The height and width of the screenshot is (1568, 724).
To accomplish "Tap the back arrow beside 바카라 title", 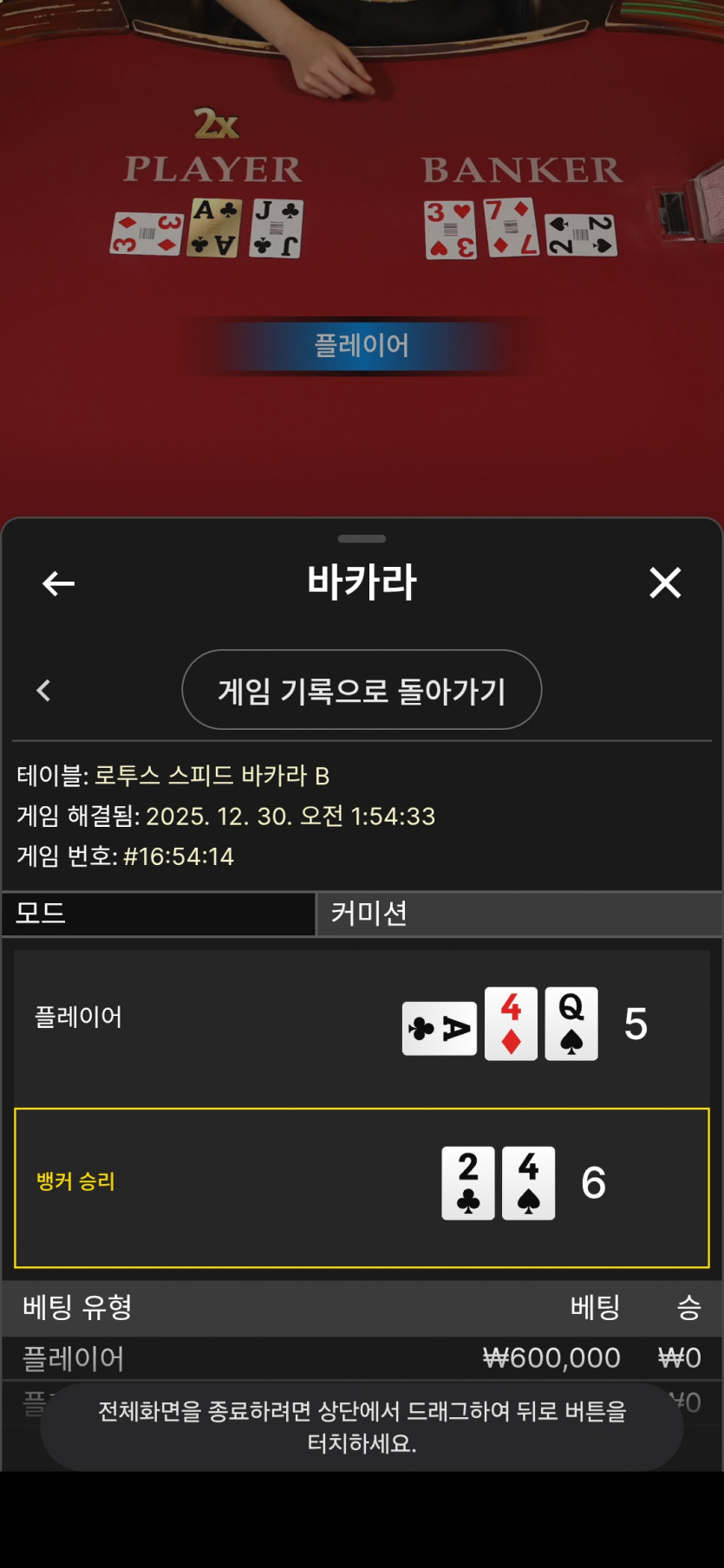I will [58, 583].
